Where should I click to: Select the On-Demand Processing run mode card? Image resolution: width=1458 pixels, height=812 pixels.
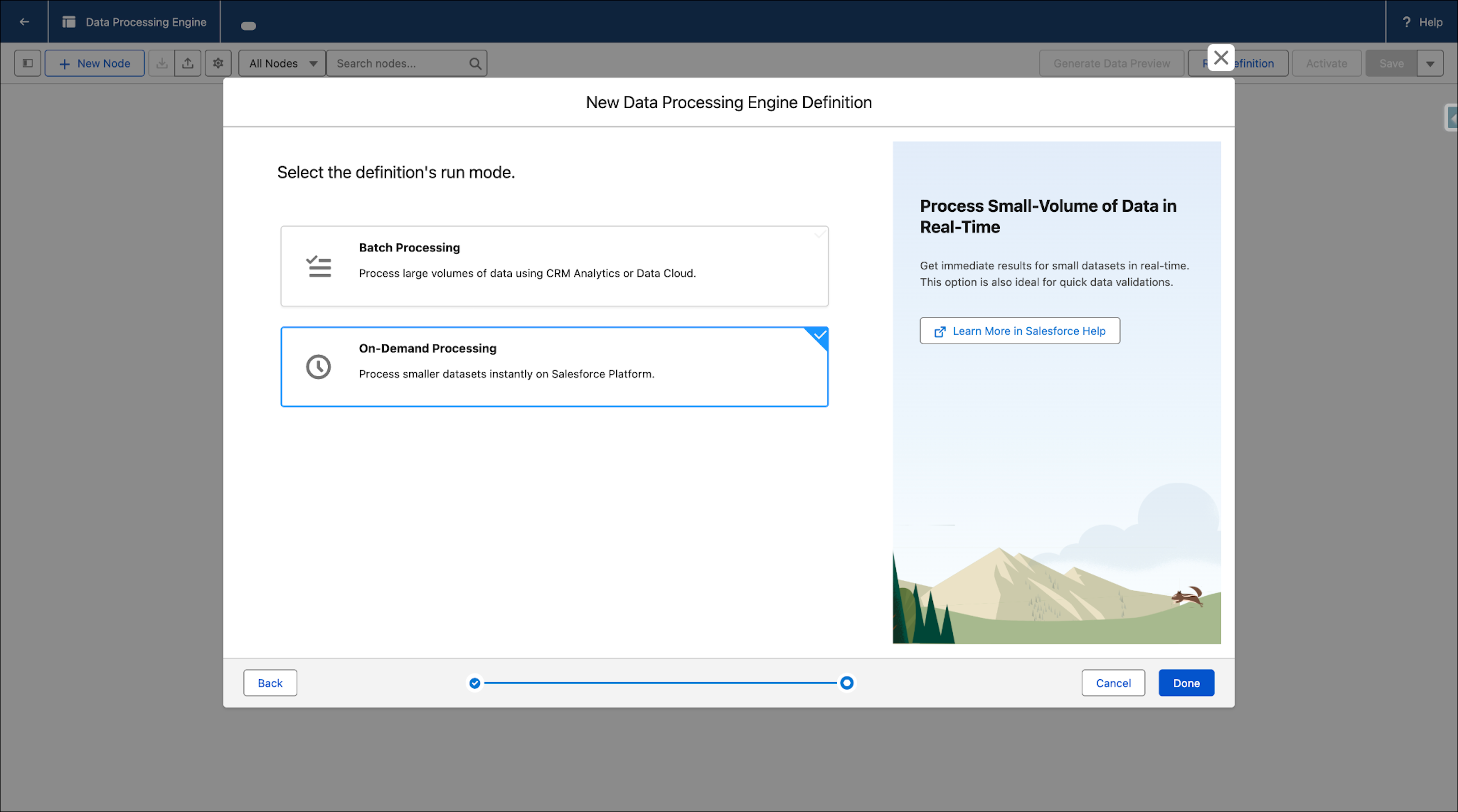coord(555,367)
